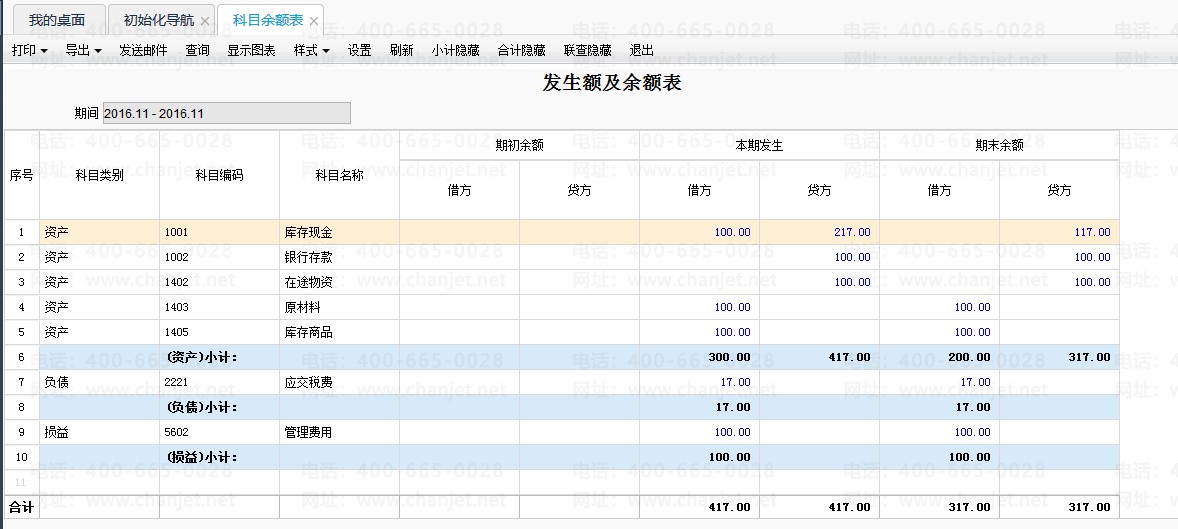Click 查询 in the toolbar
The width and height of the screenshot is (1178, 529).
[x=198, y=50]
